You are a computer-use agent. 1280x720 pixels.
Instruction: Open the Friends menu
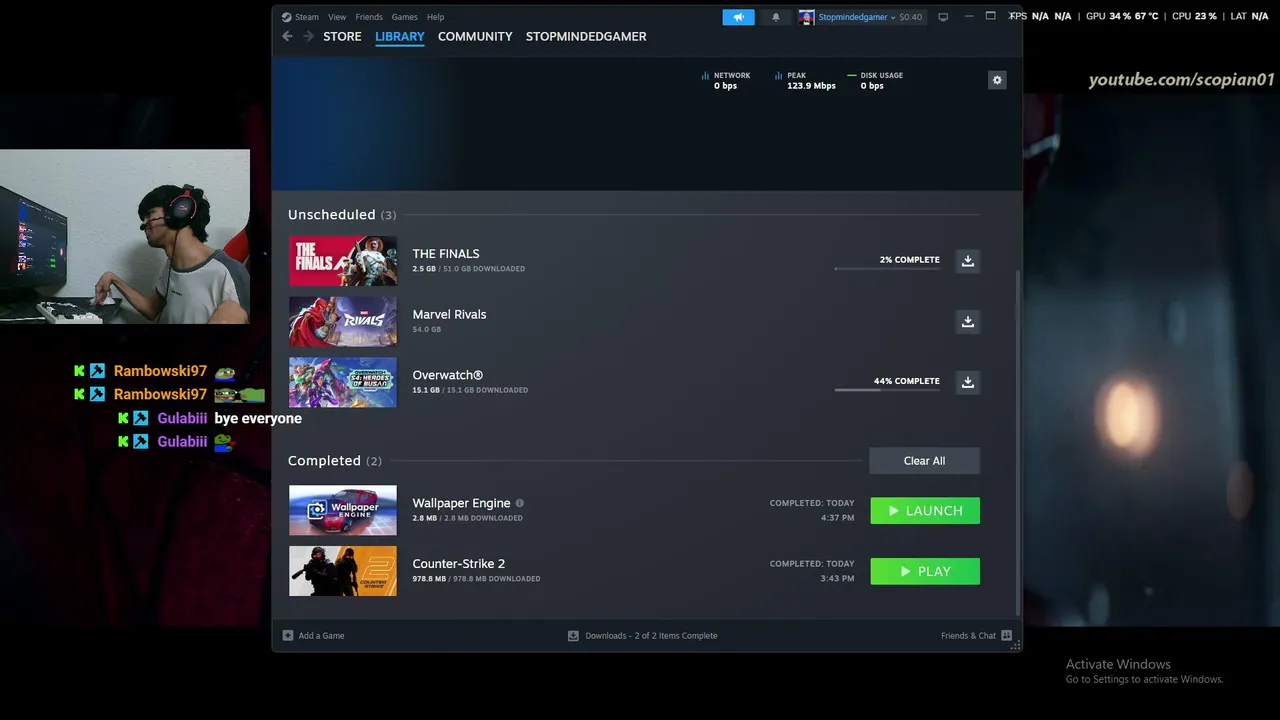[x=369, y=17]
